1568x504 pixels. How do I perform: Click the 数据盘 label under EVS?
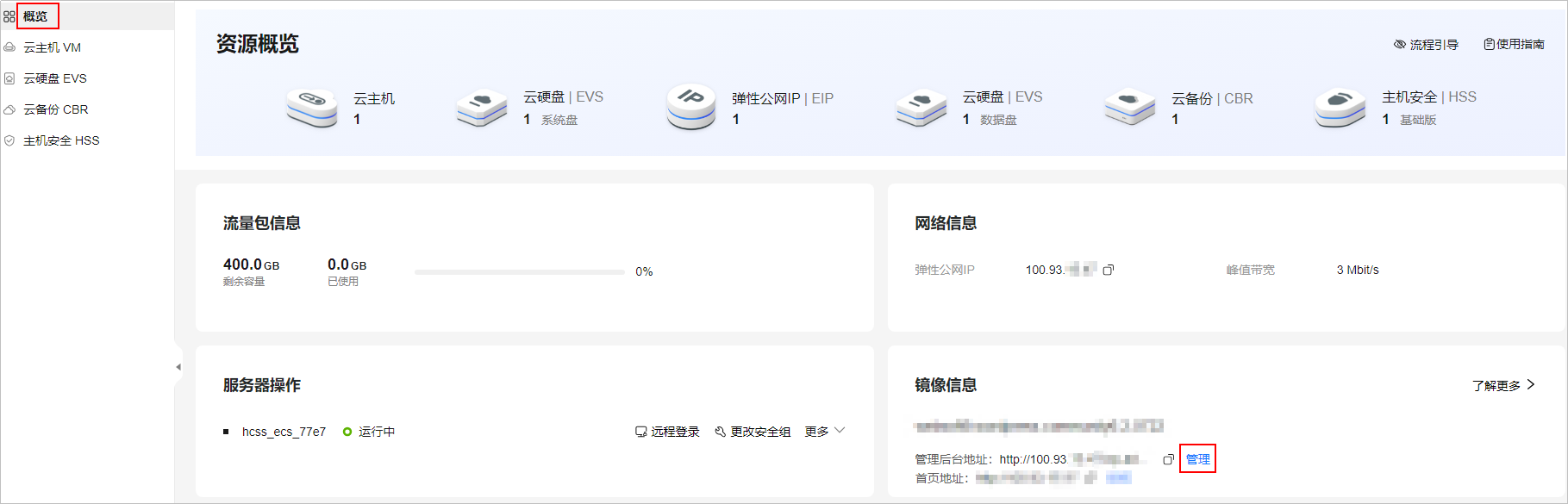pyautogui.click(x=998, y=120)
